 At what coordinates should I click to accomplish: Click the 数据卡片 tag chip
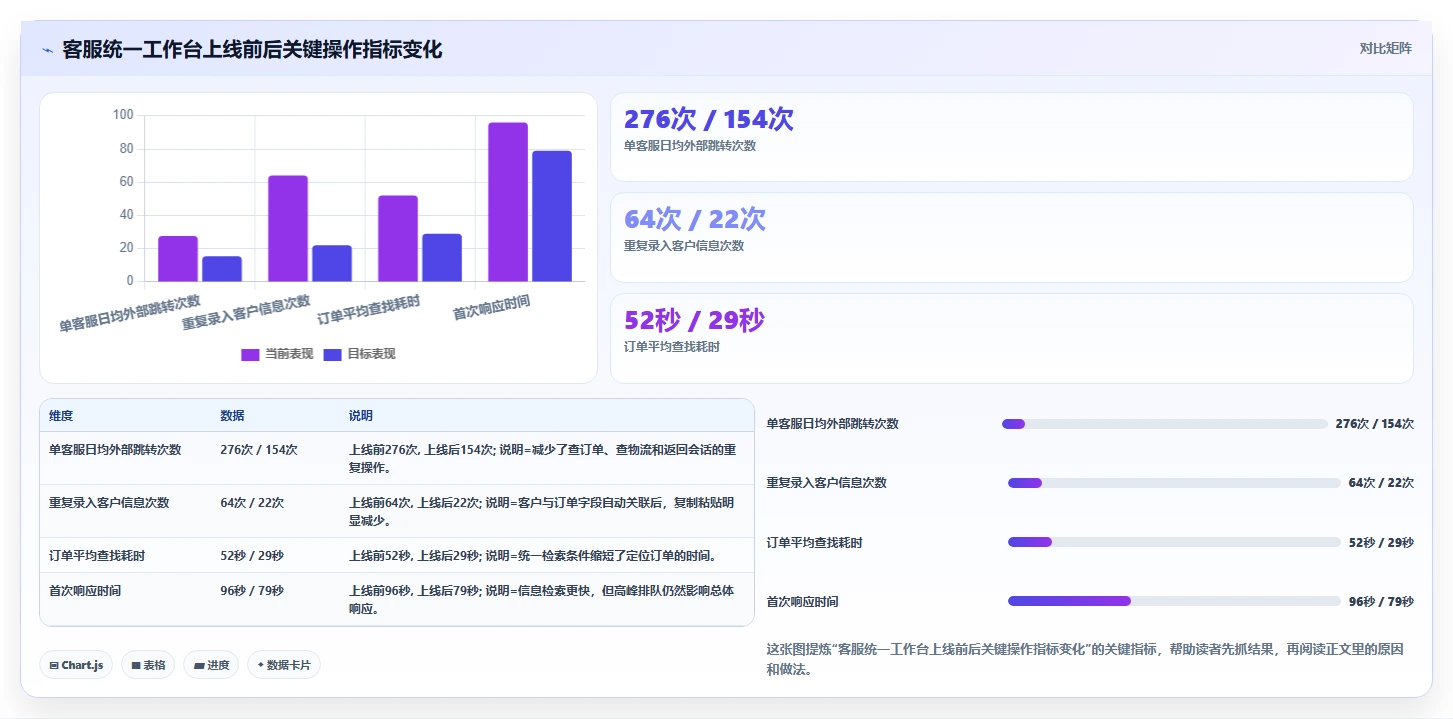click(284, 665)
